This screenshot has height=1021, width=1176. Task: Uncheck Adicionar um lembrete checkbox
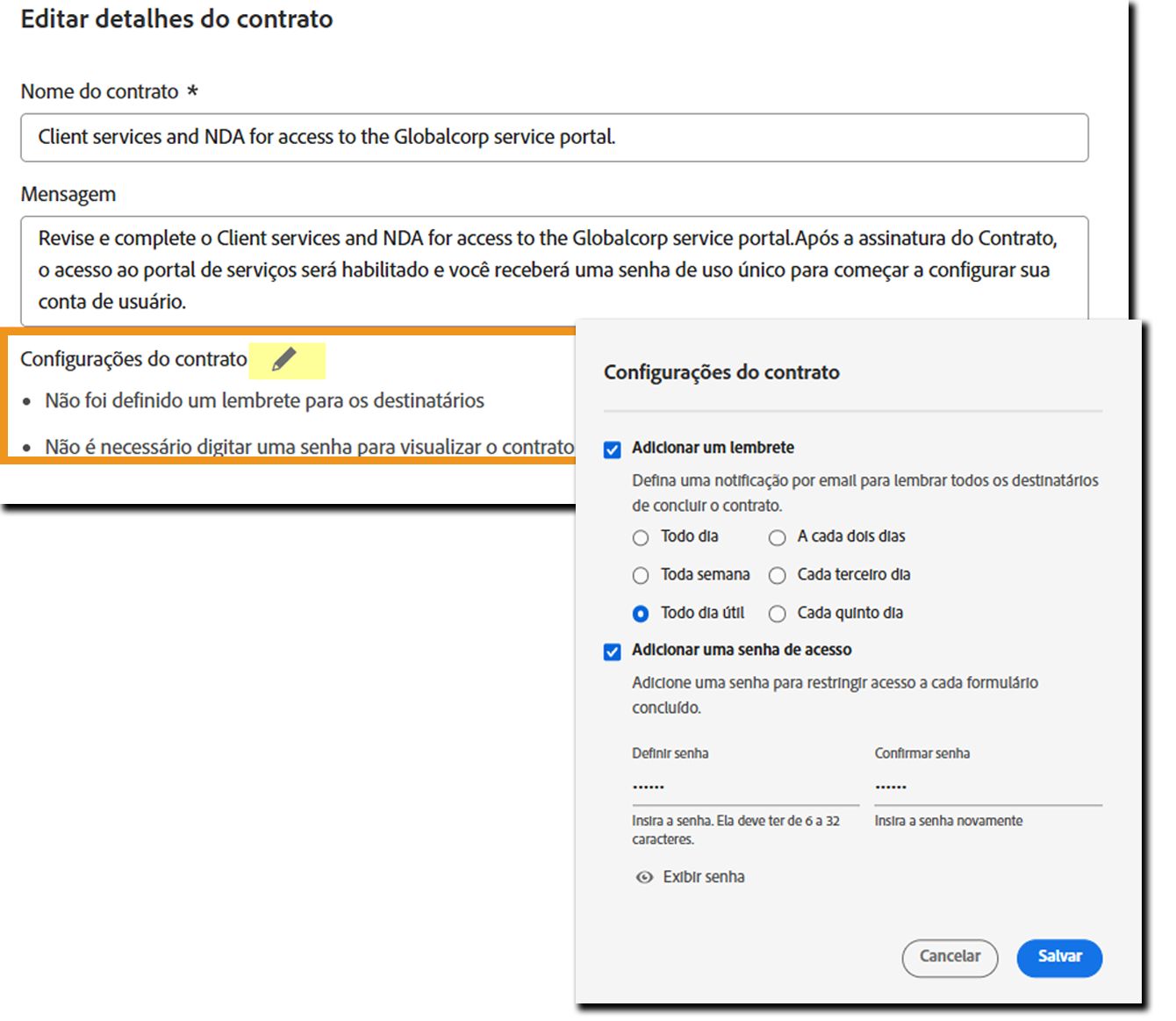pos(613,449)
